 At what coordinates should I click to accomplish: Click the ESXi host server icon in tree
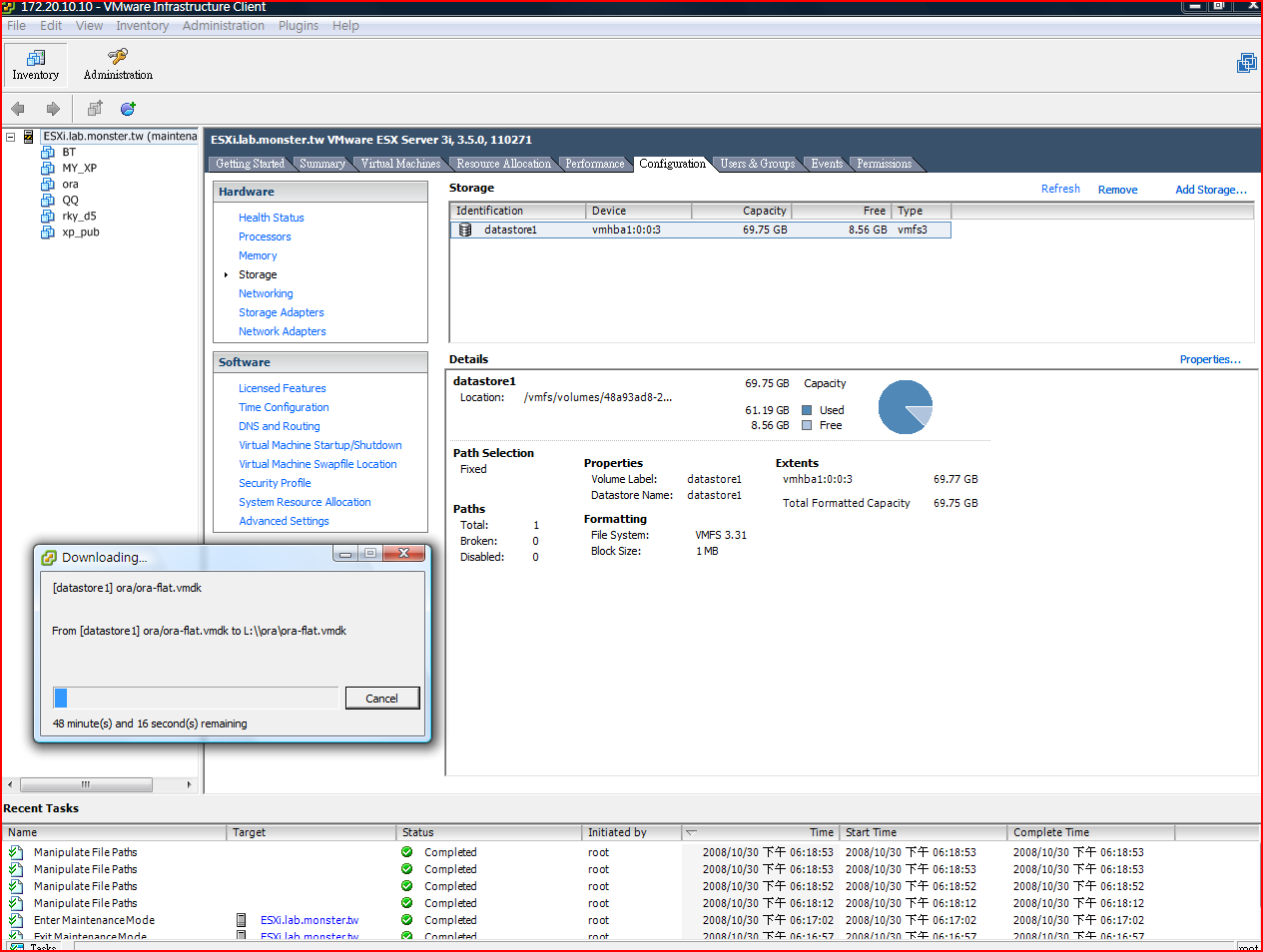point(29,136)
